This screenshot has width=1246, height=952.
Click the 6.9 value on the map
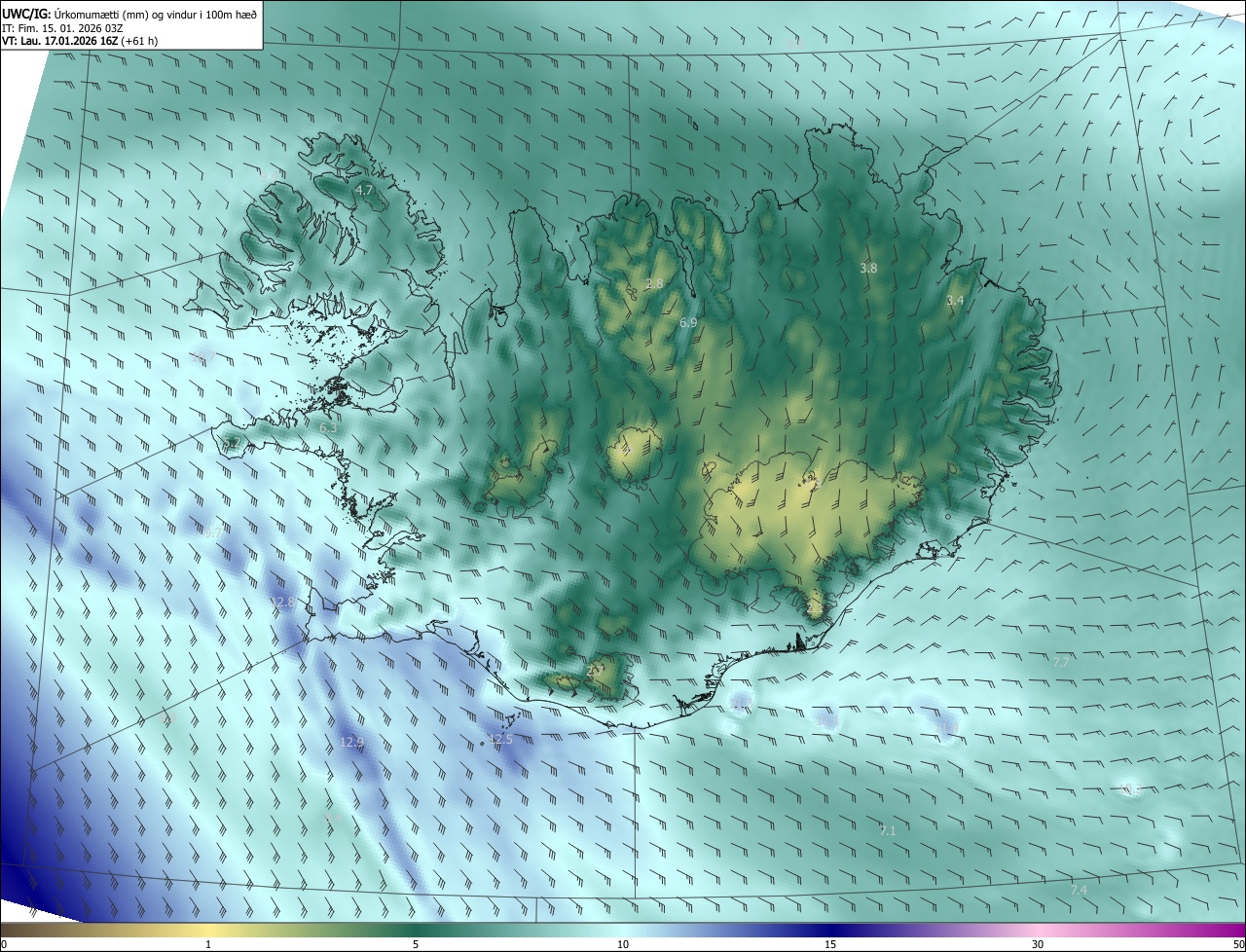(x=687, y=322)
